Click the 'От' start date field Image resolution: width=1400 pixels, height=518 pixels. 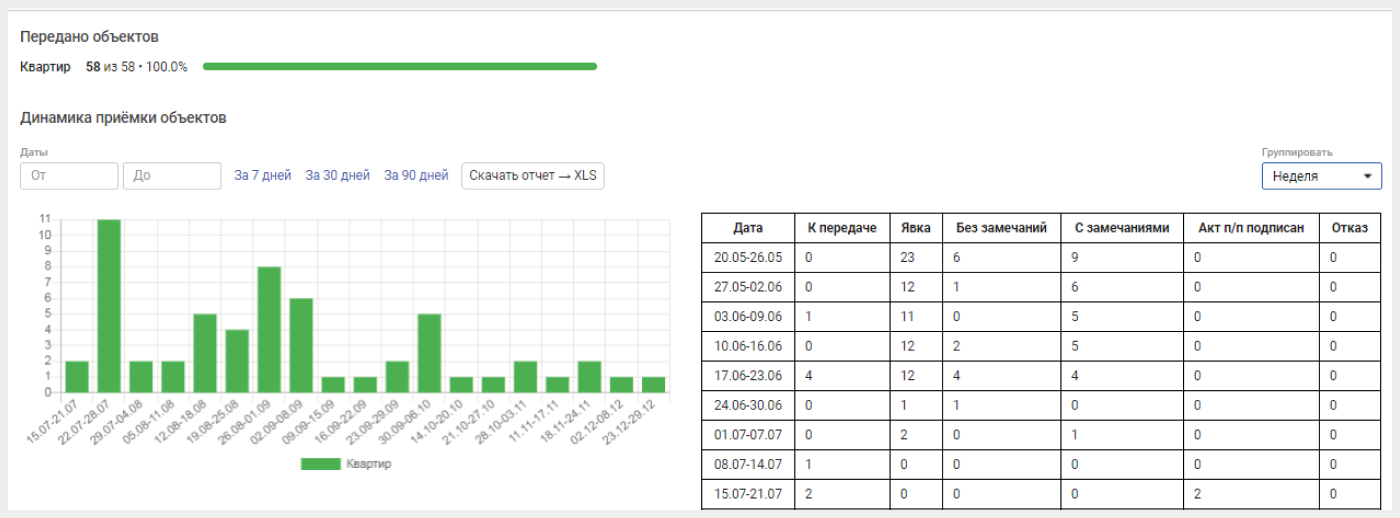(69, 176)
